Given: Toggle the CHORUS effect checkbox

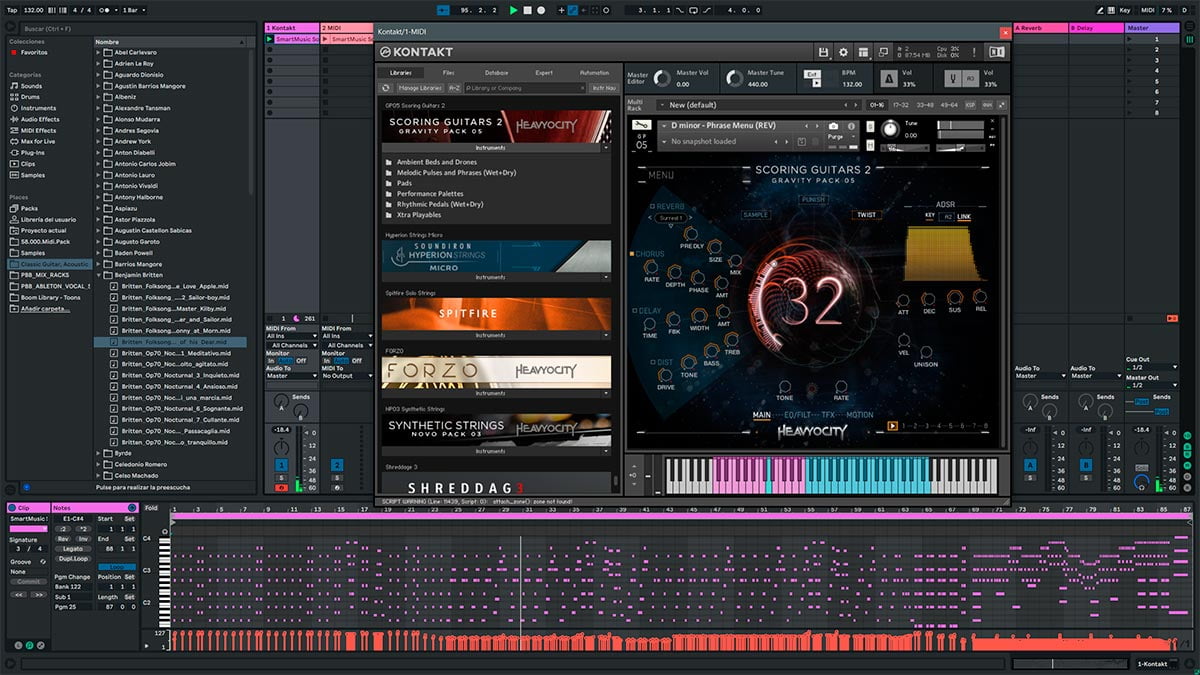Looking at the screenshot, I should pos(633,254).
